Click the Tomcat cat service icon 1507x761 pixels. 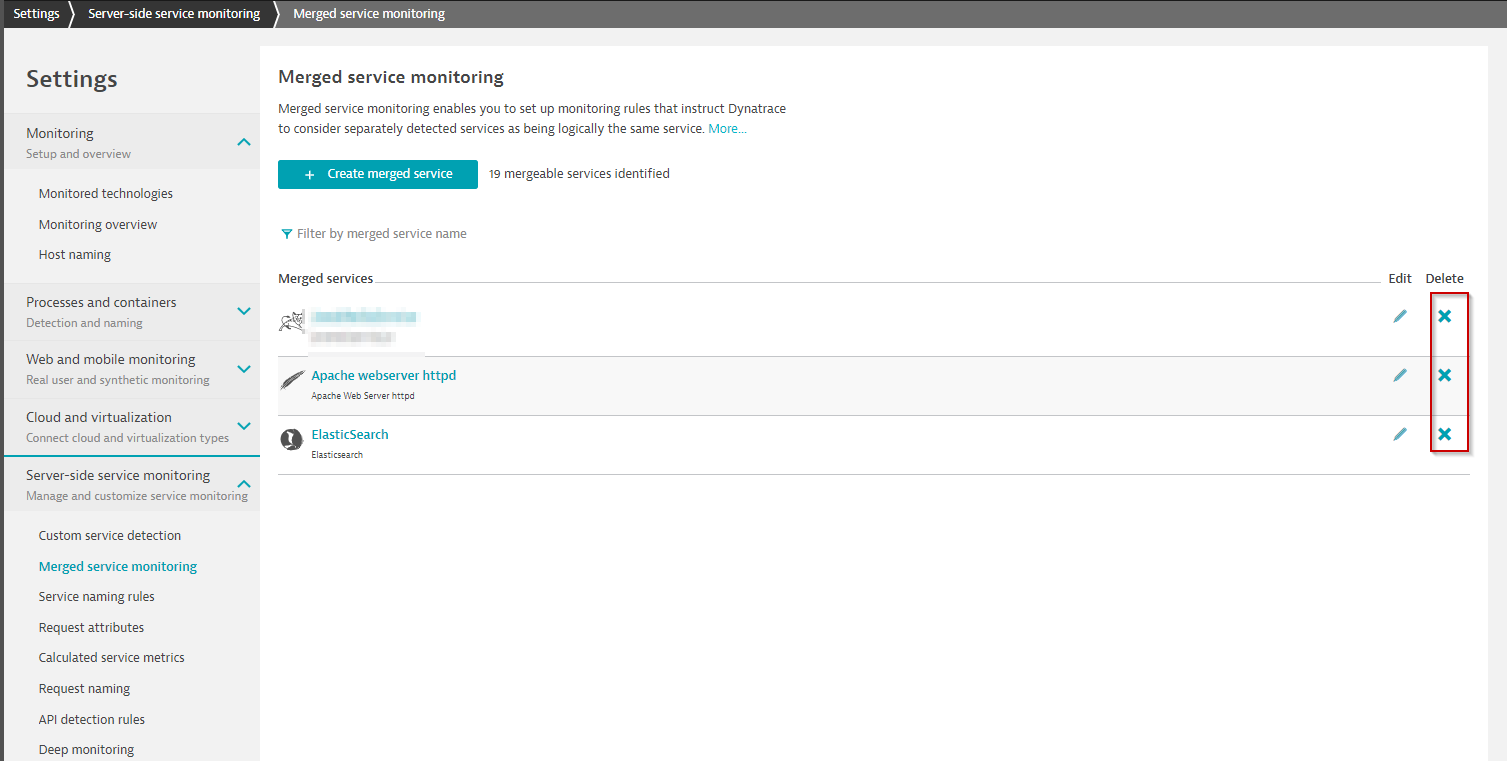[x=292, y=321]
